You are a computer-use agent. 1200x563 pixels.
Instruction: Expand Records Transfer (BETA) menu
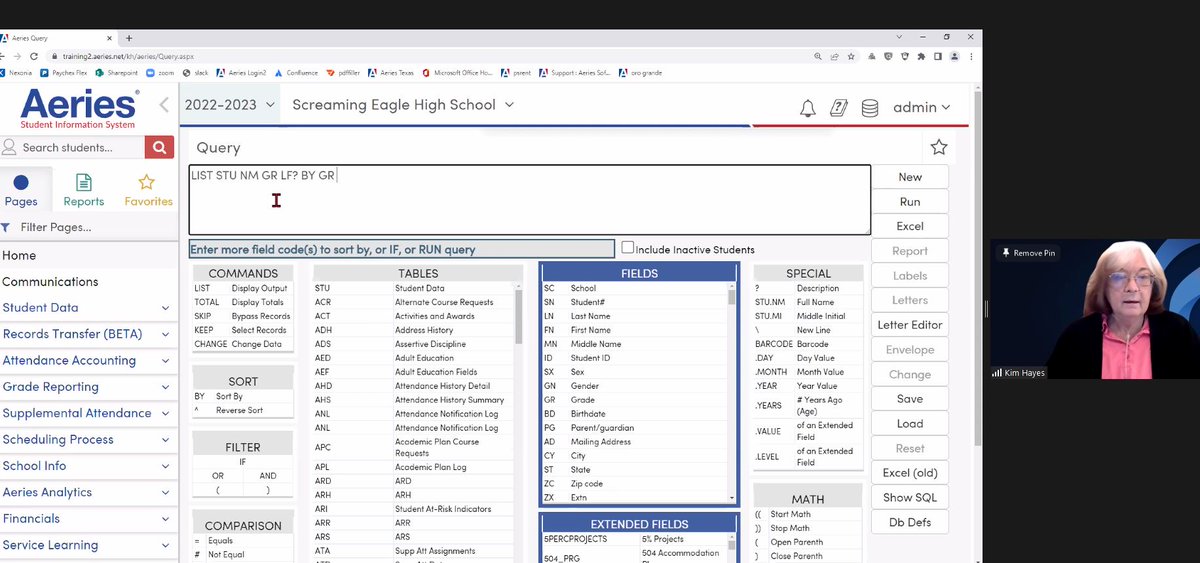click(90, 334)
